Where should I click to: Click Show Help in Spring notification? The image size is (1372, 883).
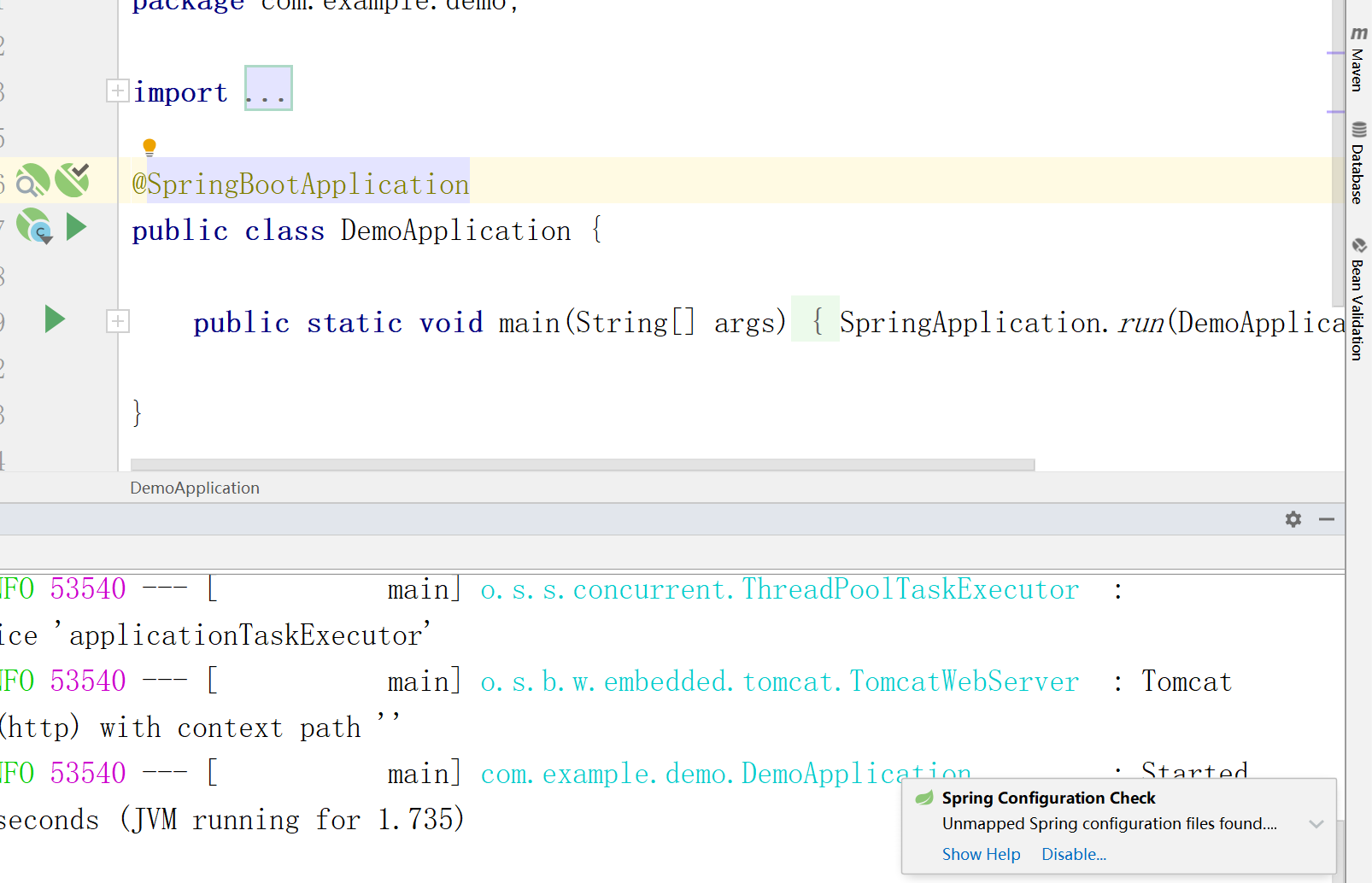(x=981, y=854)
